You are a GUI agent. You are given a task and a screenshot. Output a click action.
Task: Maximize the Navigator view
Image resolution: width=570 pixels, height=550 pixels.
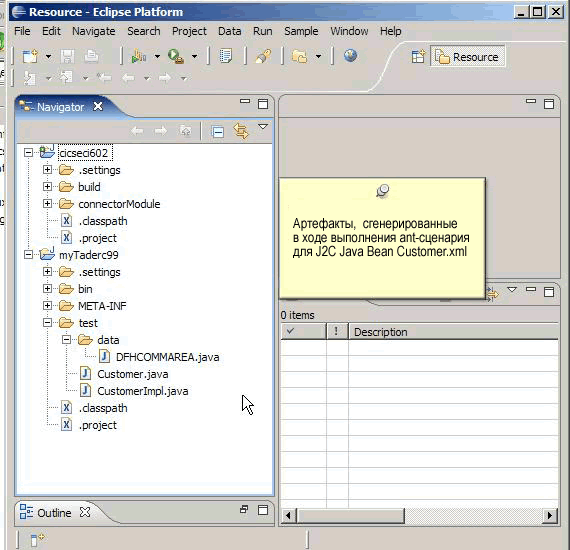click(263, 104)
